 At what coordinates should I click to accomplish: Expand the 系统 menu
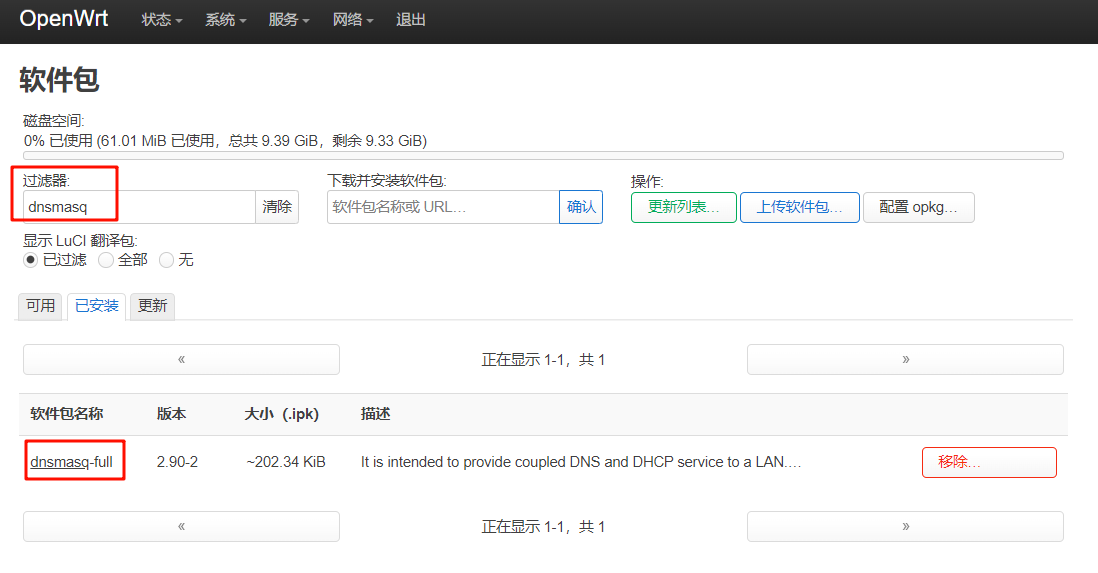pos(225,20)
